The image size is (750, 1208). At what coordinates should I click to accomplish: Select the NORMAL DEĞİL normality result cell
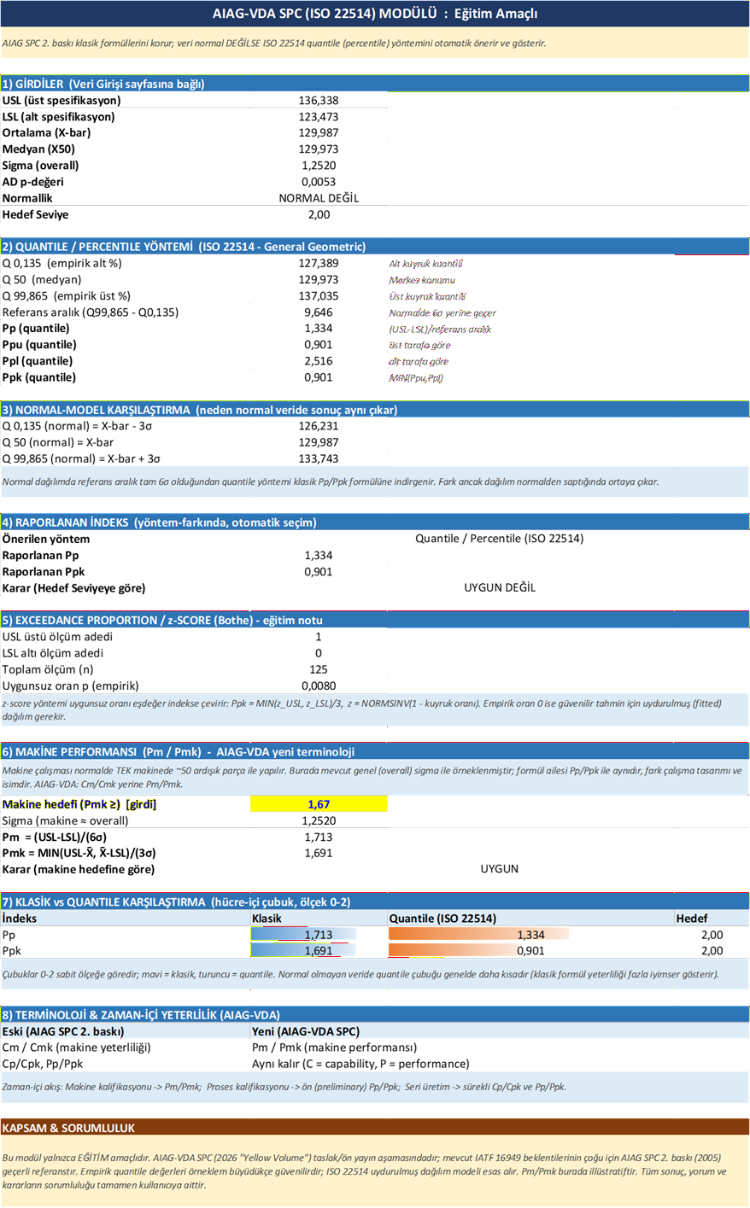click(318, 198)
